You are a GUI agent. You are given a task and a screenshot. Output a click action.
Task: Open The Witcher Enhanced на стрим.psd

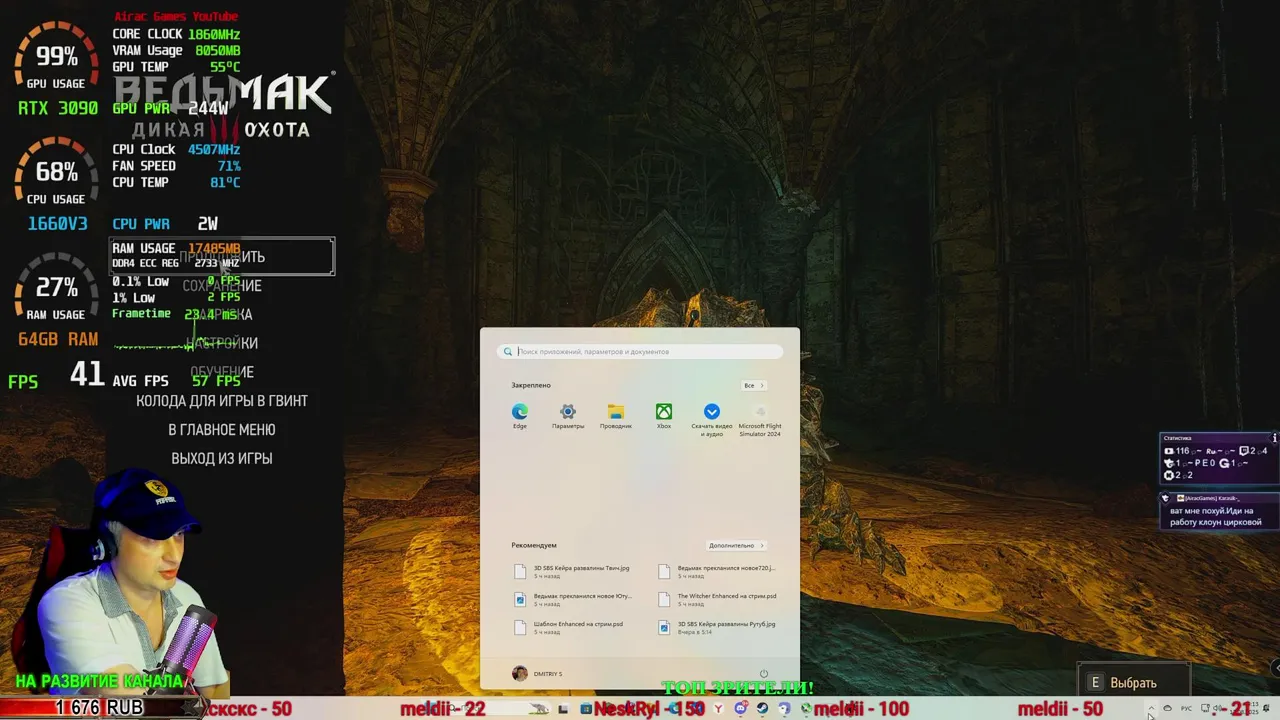[718, 599]
